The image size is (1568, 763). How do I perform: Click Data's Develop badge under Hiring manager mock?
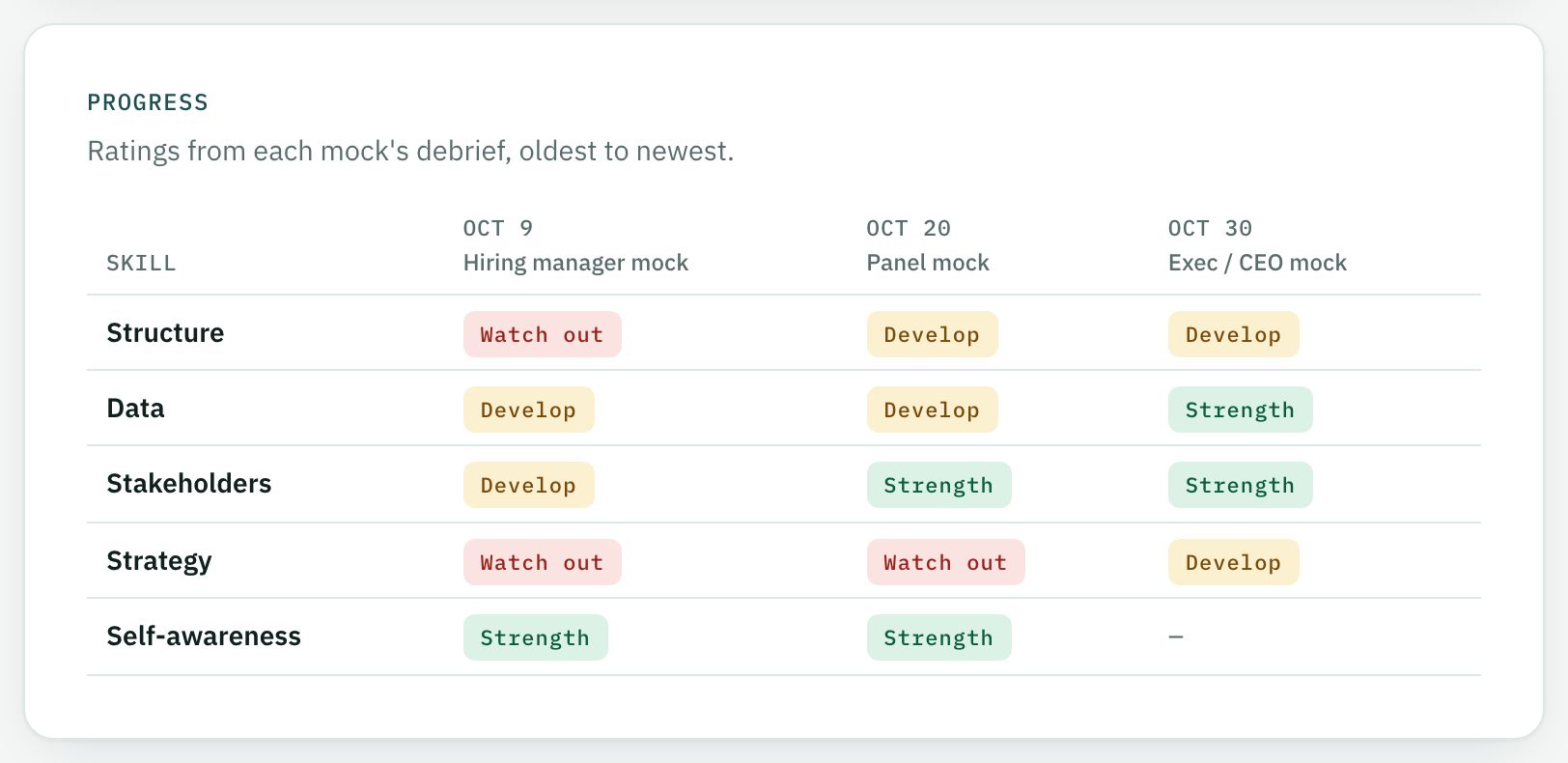click(529, 410)
